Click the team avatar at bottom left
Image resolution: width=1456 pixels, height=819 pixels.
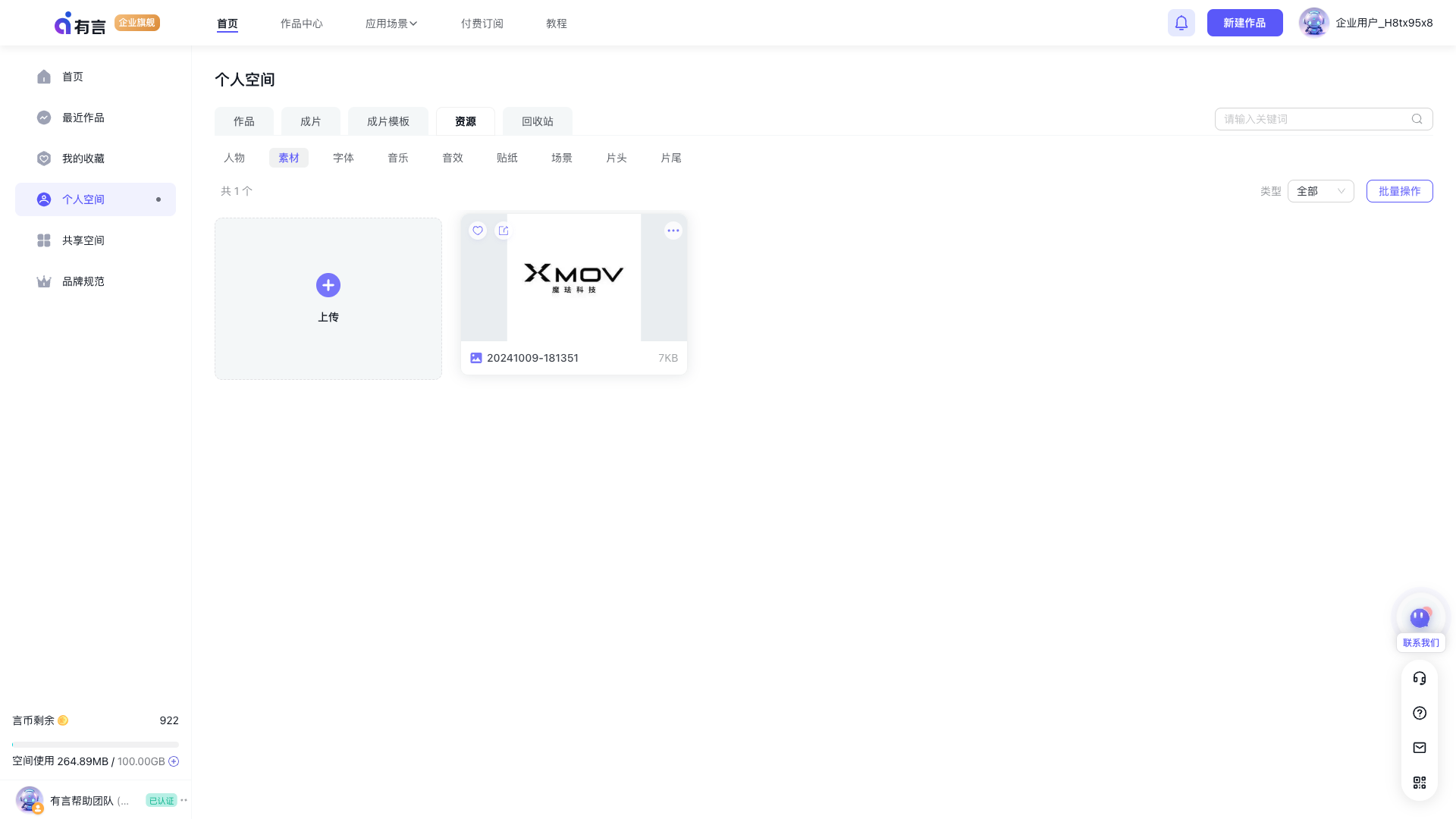[30, 800]
